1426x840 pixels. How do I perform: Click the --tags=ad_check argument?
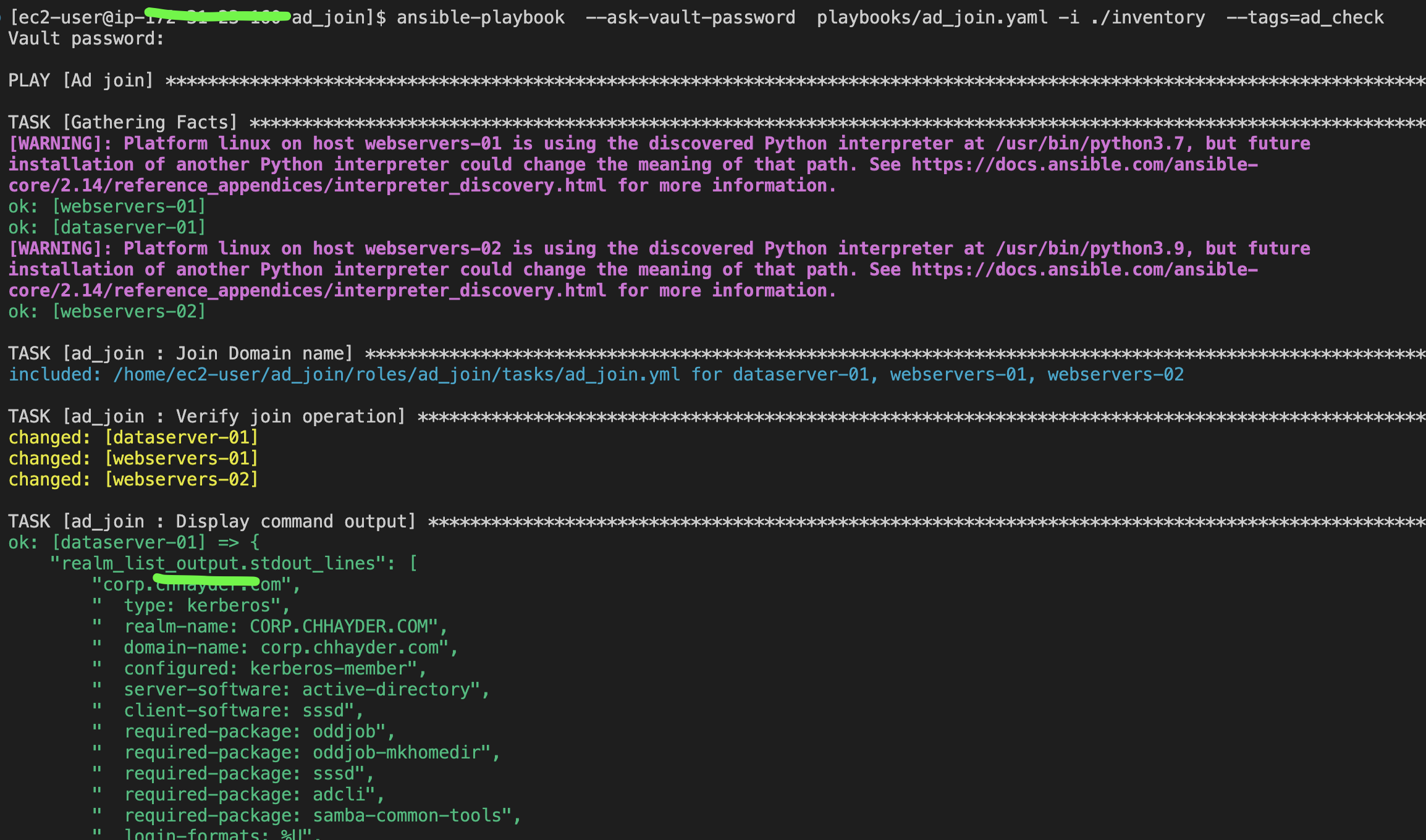pos(1305,17)
